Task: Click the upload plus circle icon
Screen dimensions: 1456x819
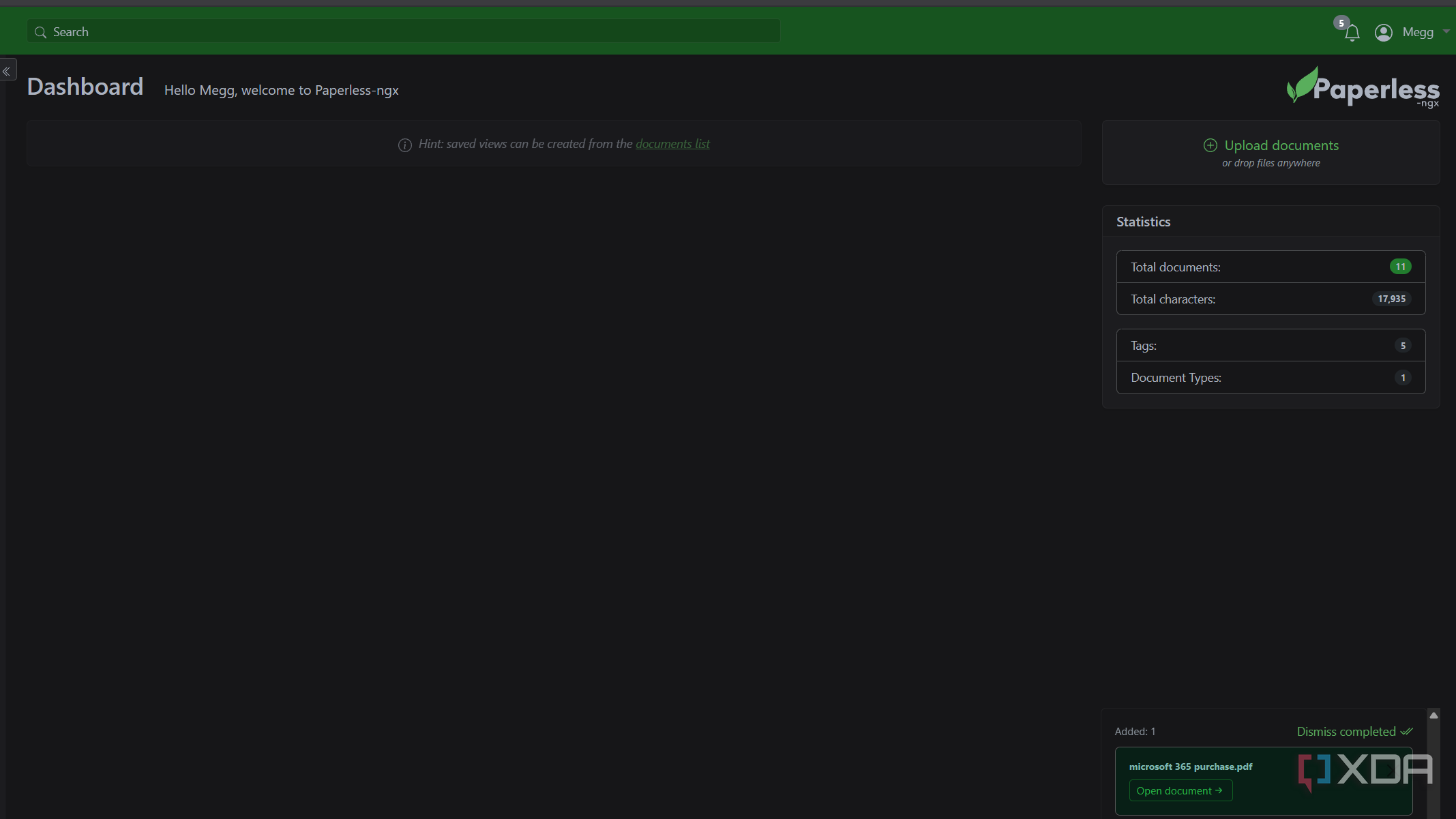Action: [1210, 145]
